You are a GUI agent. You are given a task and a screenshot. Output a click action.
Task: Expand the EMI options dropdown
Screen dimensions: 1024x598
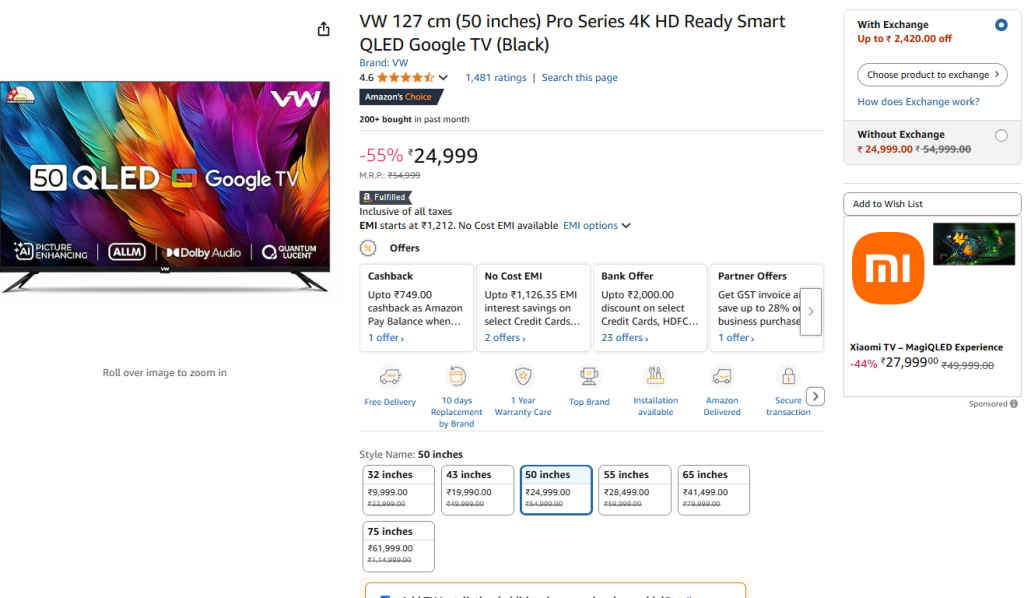tap(597, 225)
